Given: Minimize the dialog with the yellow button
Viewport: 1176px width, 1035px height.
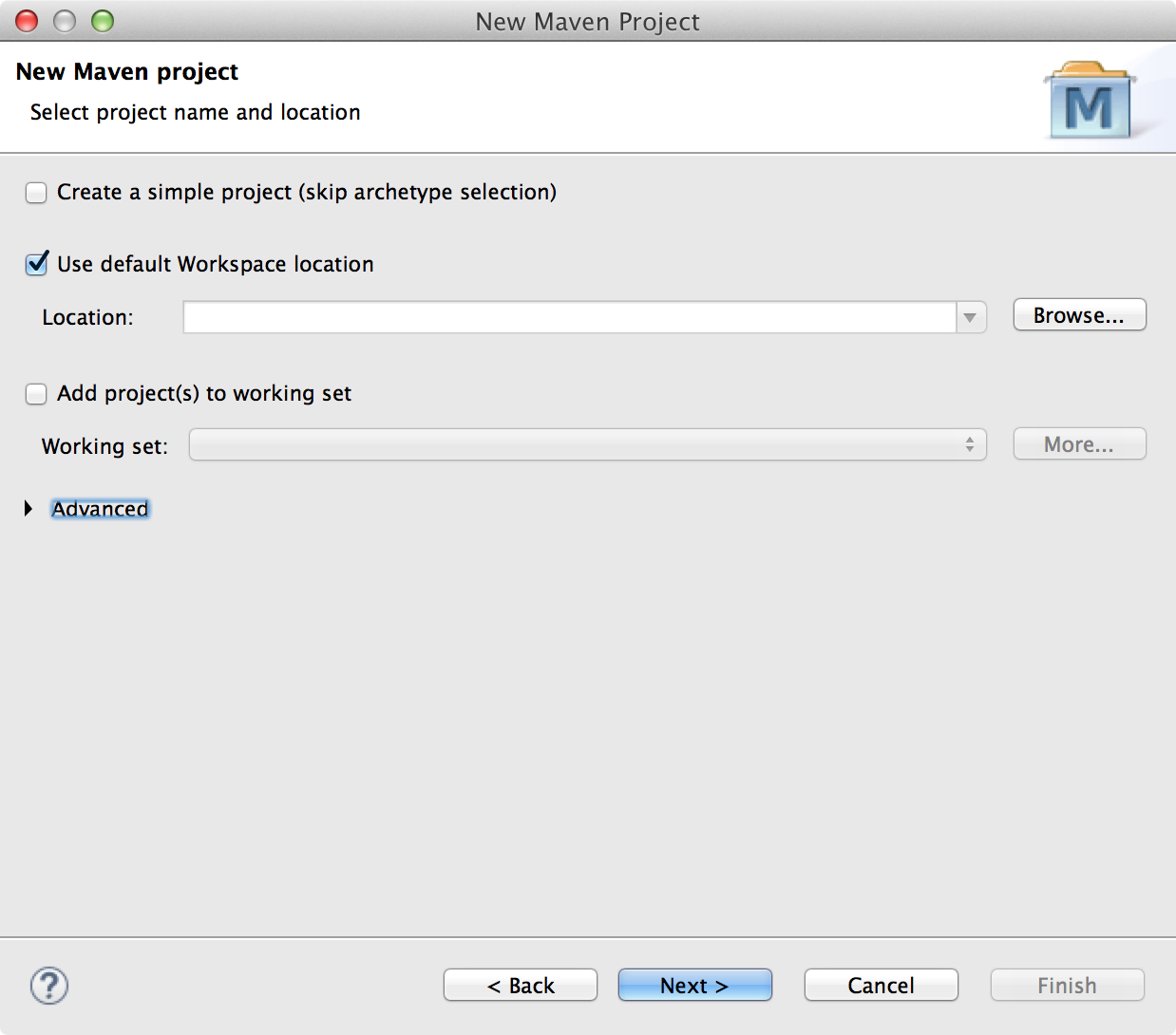Looking at the screenshot, I should [x=65, y=21].
